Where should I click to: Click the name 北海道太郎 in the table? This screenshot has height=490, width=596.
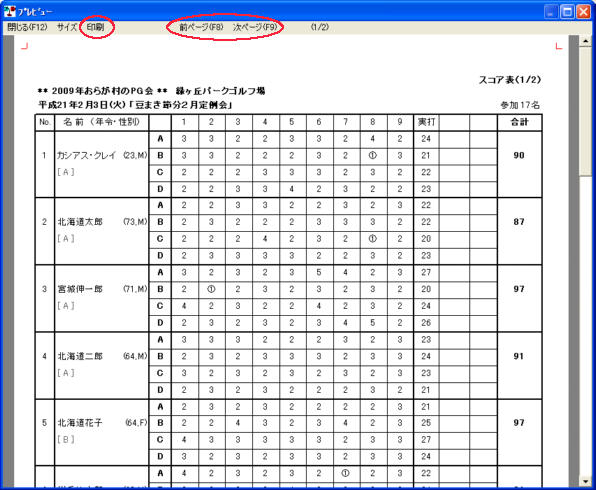[80, 222]
